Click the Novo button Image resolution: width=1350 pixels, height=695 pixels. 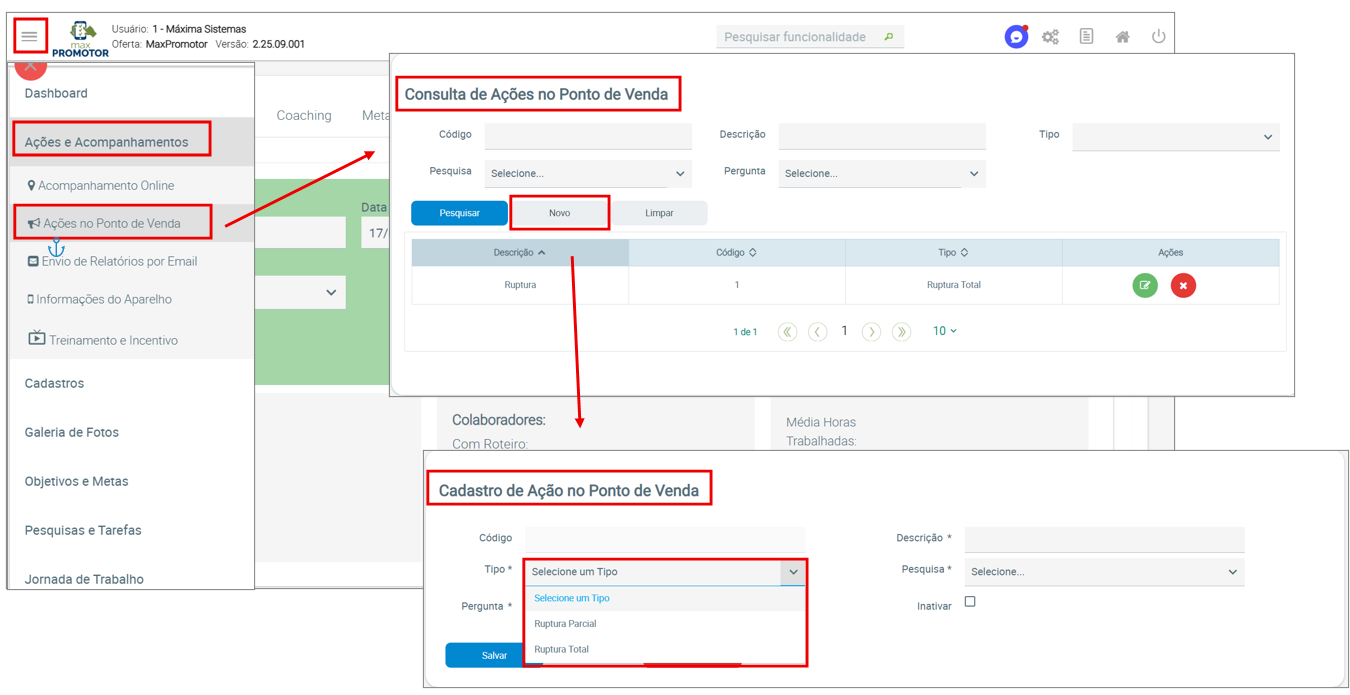pyautogui.click(x=559, y=213)
